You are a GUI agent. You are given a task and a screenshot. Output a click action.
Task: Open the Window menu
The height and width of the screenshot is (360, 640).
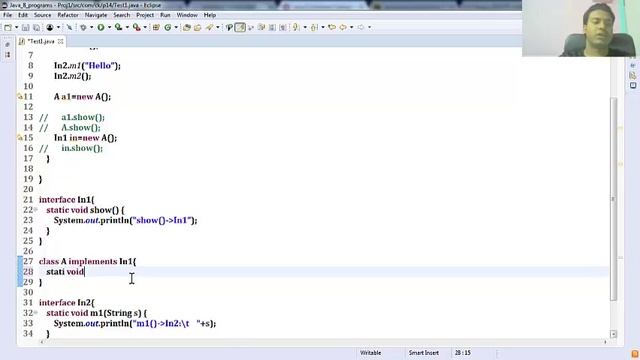[187, 15]
